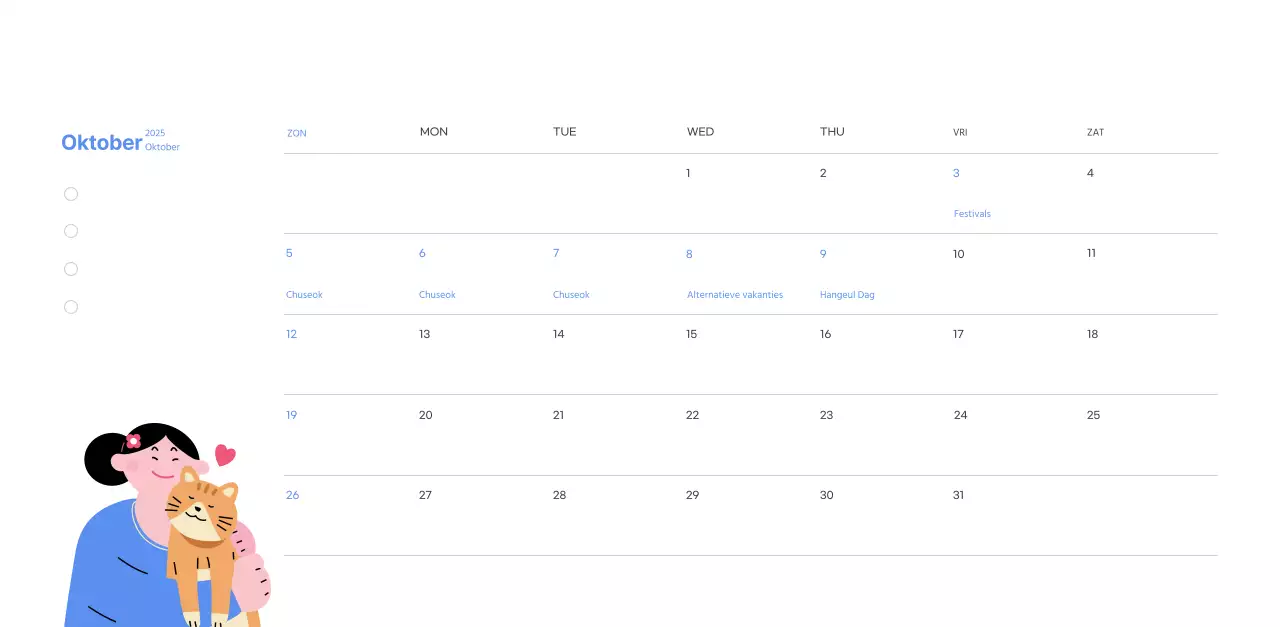
Task: Click the blue date 3 in the calendar
Action: point(956,173)
